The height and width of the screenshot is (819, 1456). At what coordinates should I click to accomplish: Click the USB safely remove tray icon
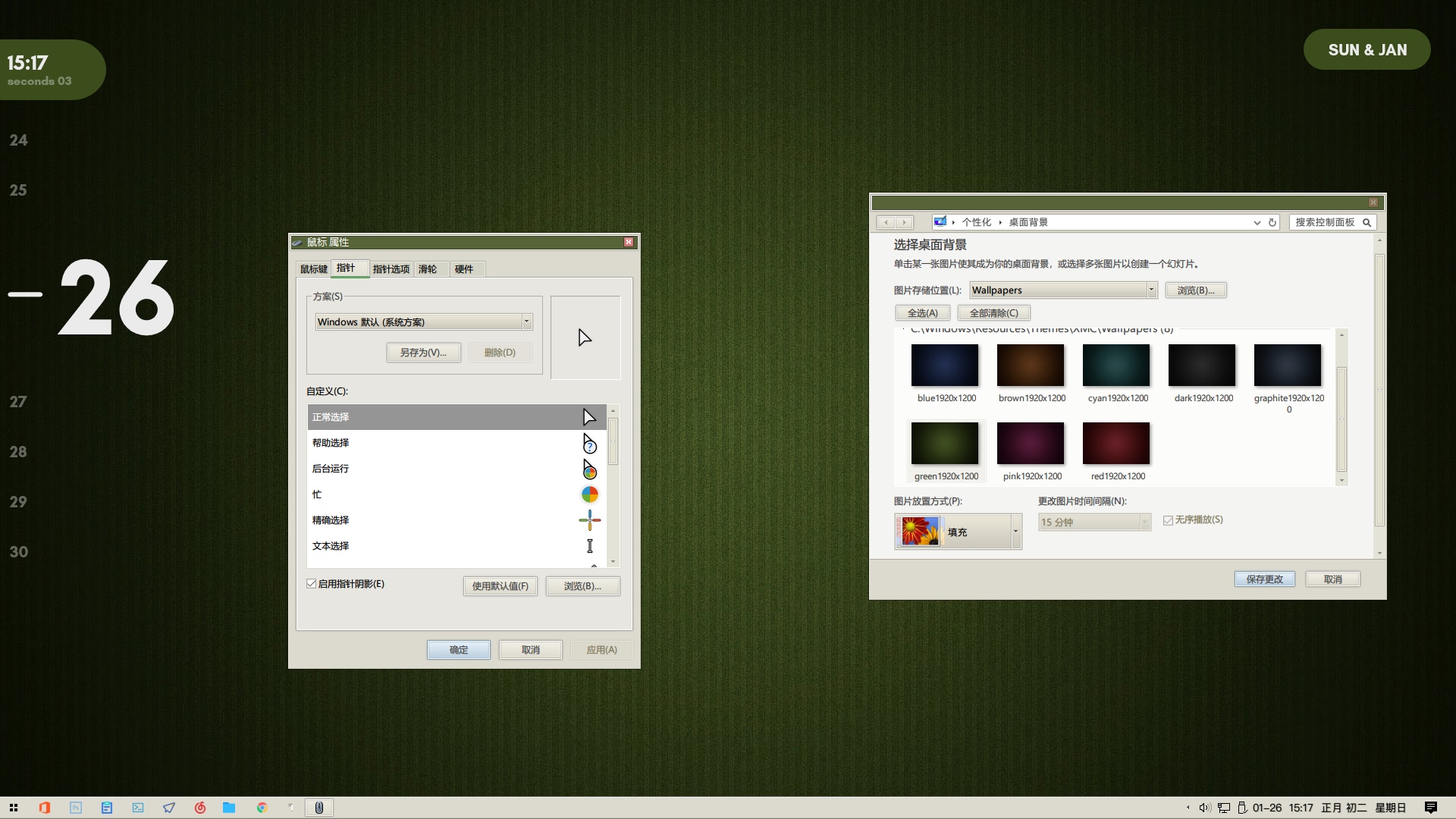pos(1242,808)
